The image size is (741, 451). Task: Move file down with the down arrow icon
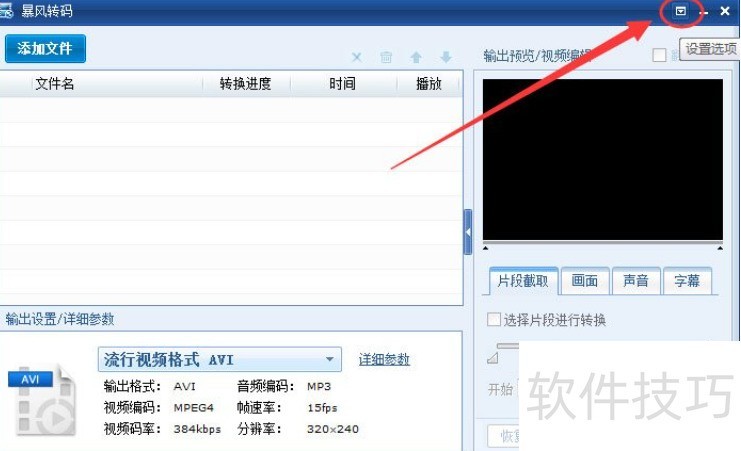446,58
